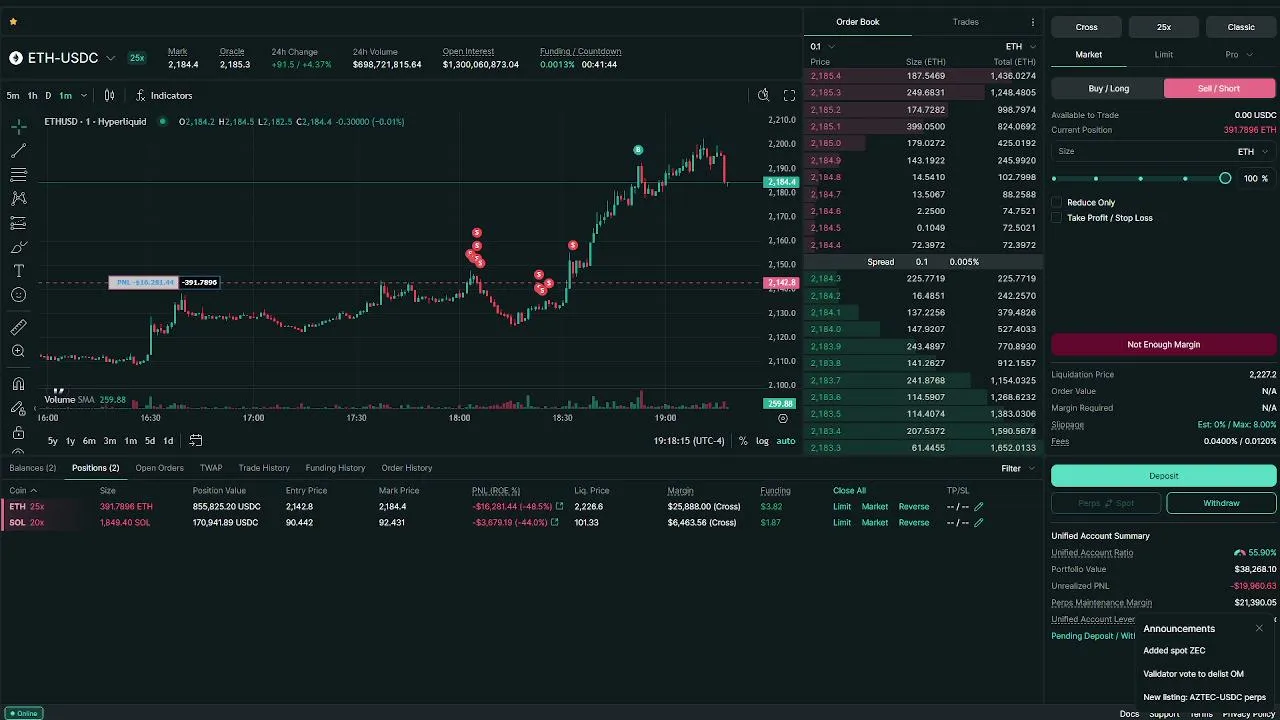Open the Cross margin mode button

click(1087, 27)
